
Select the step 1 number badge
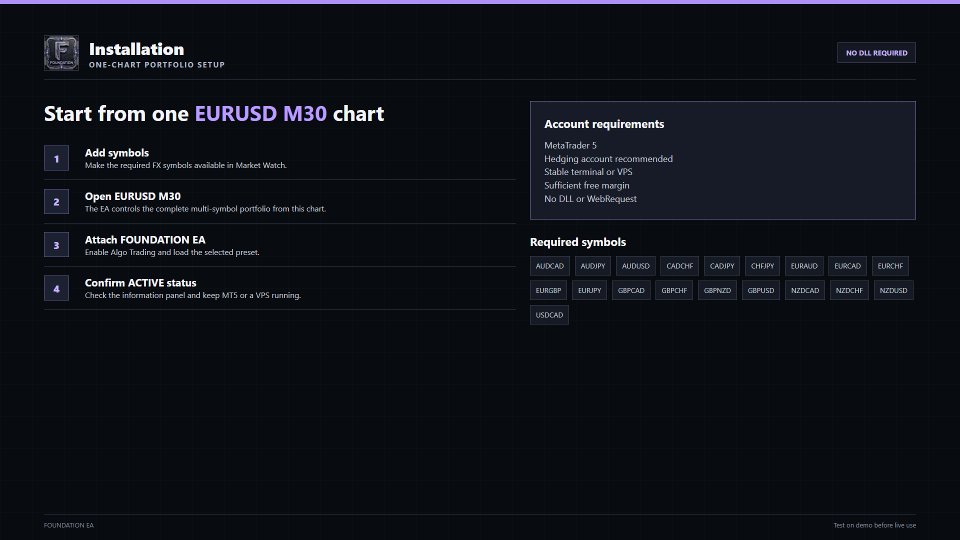56,159
